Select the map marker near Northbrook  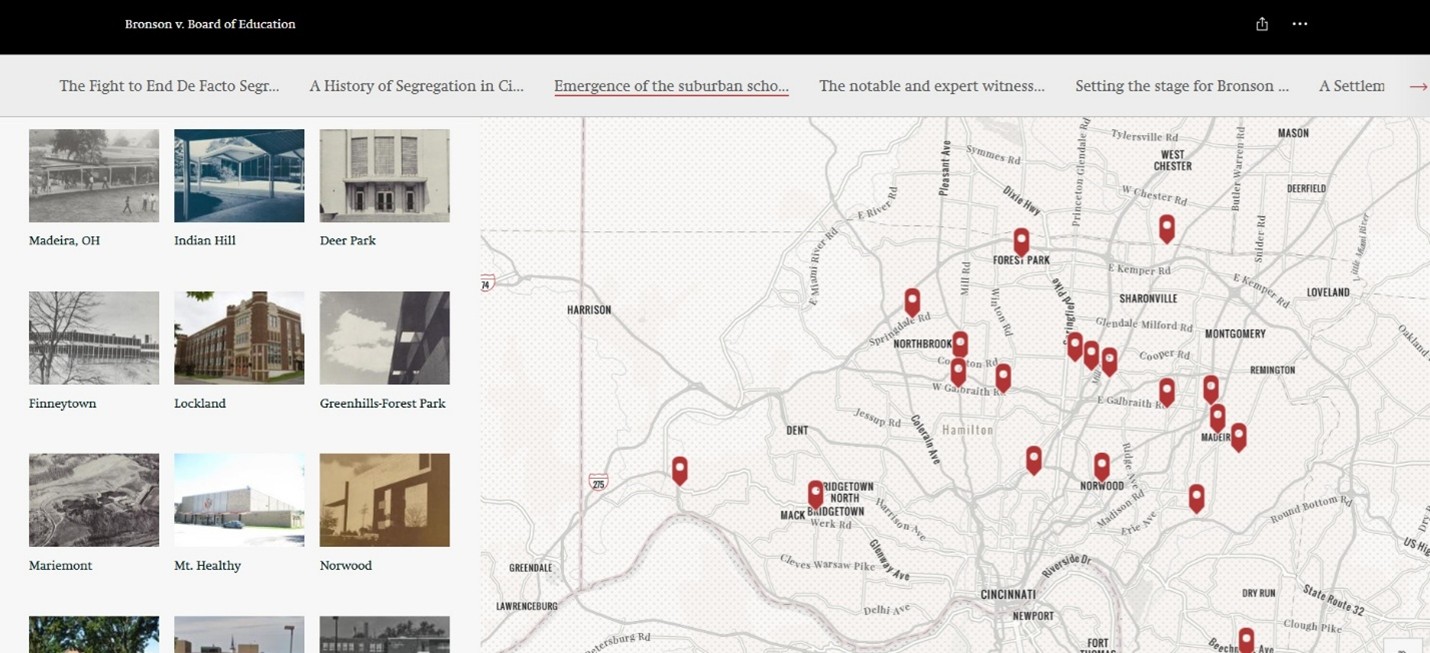959,342
